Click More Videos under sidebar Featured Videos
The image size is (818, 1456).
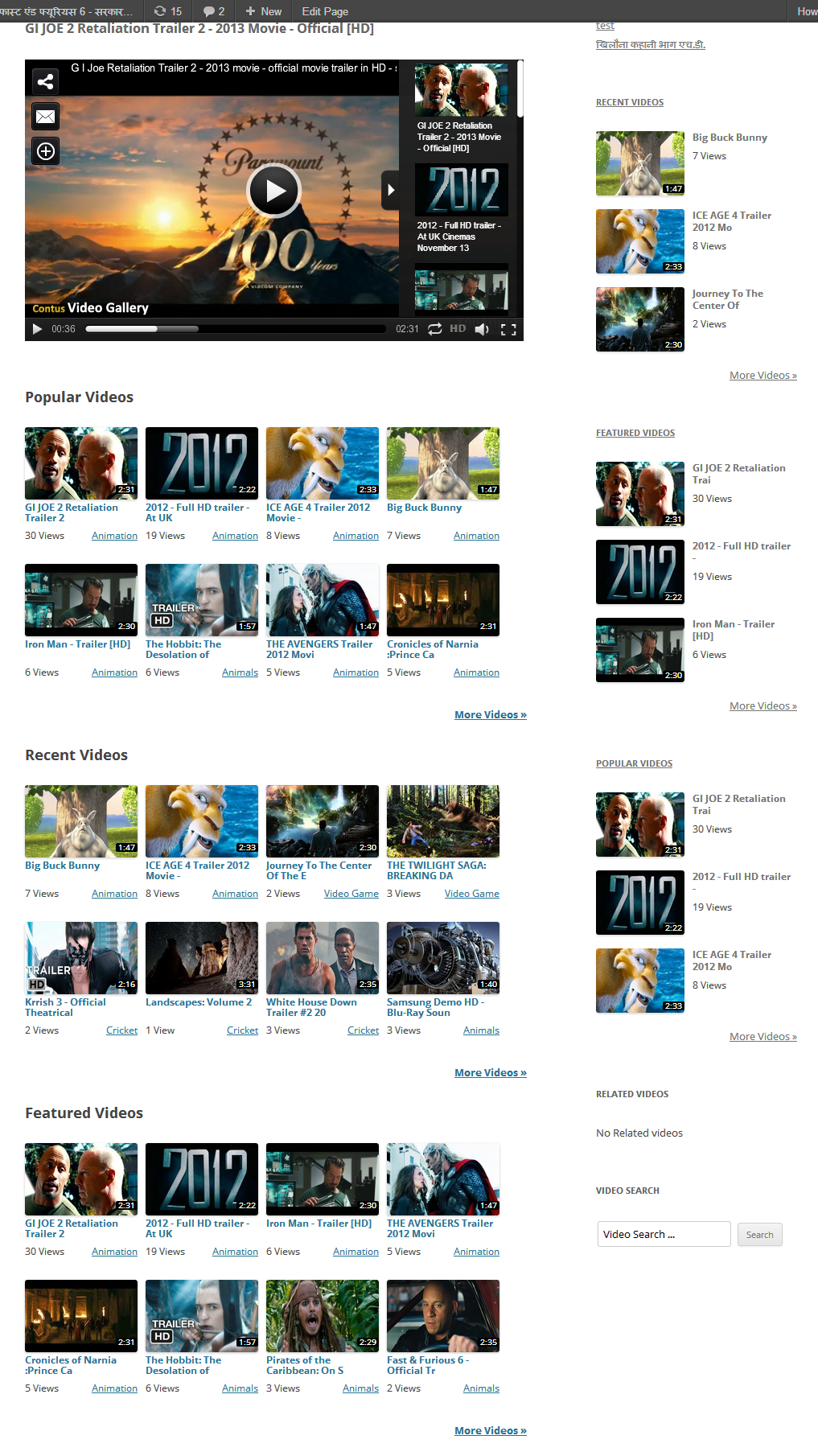point(763,706)
